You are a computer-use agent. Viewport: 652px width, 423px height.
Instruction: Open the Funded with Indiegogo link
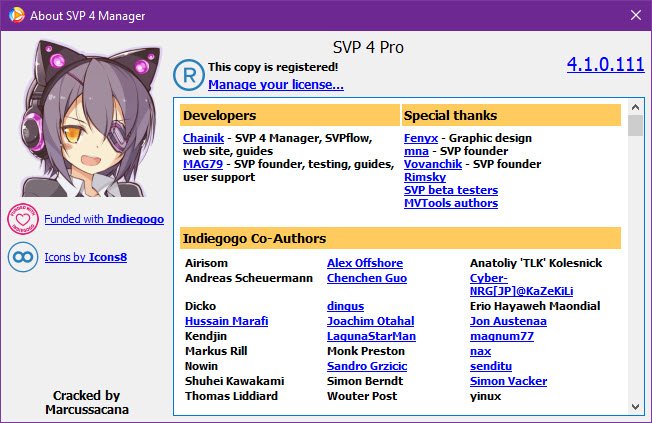click(104, 219)
